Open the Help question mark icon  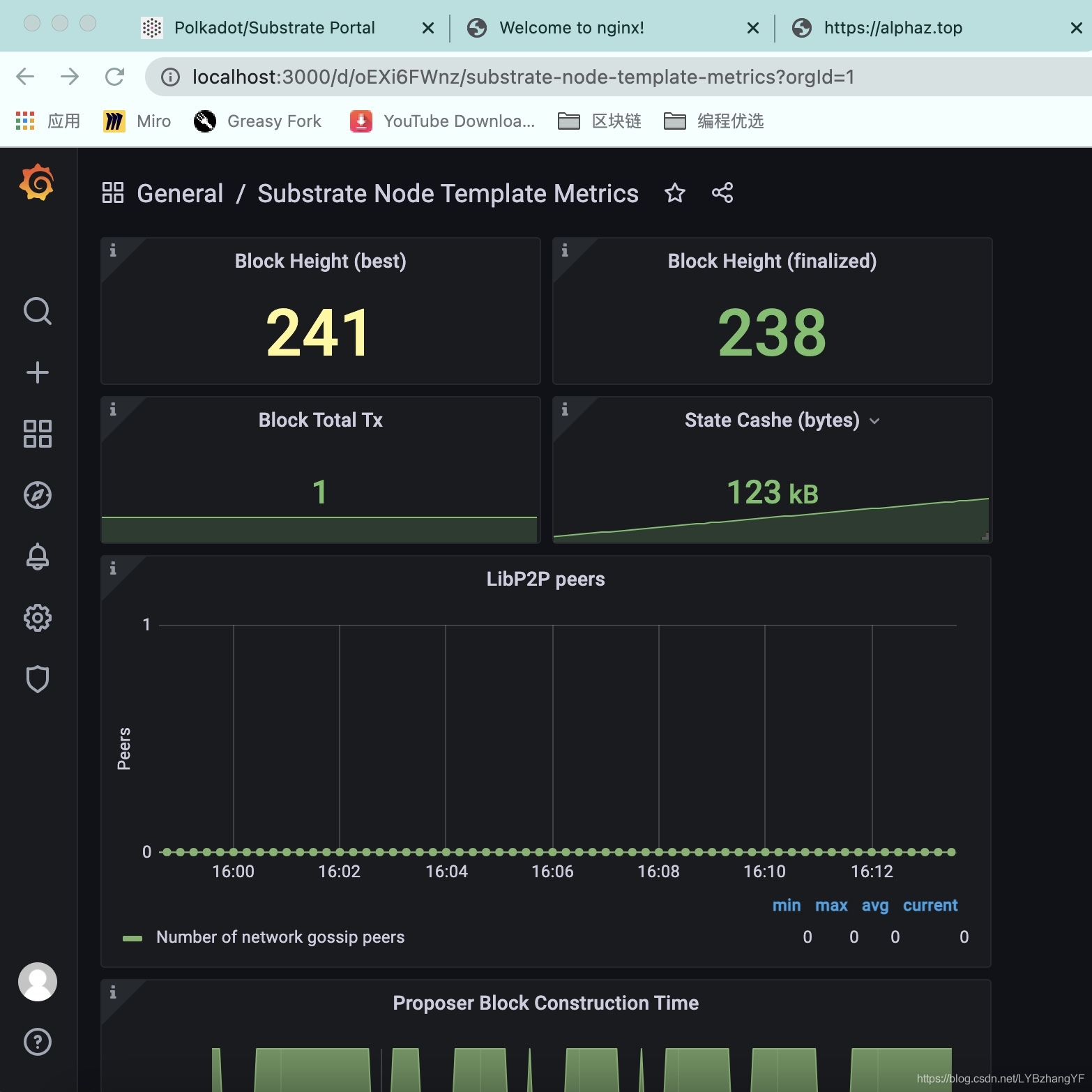click(38, 1042)
